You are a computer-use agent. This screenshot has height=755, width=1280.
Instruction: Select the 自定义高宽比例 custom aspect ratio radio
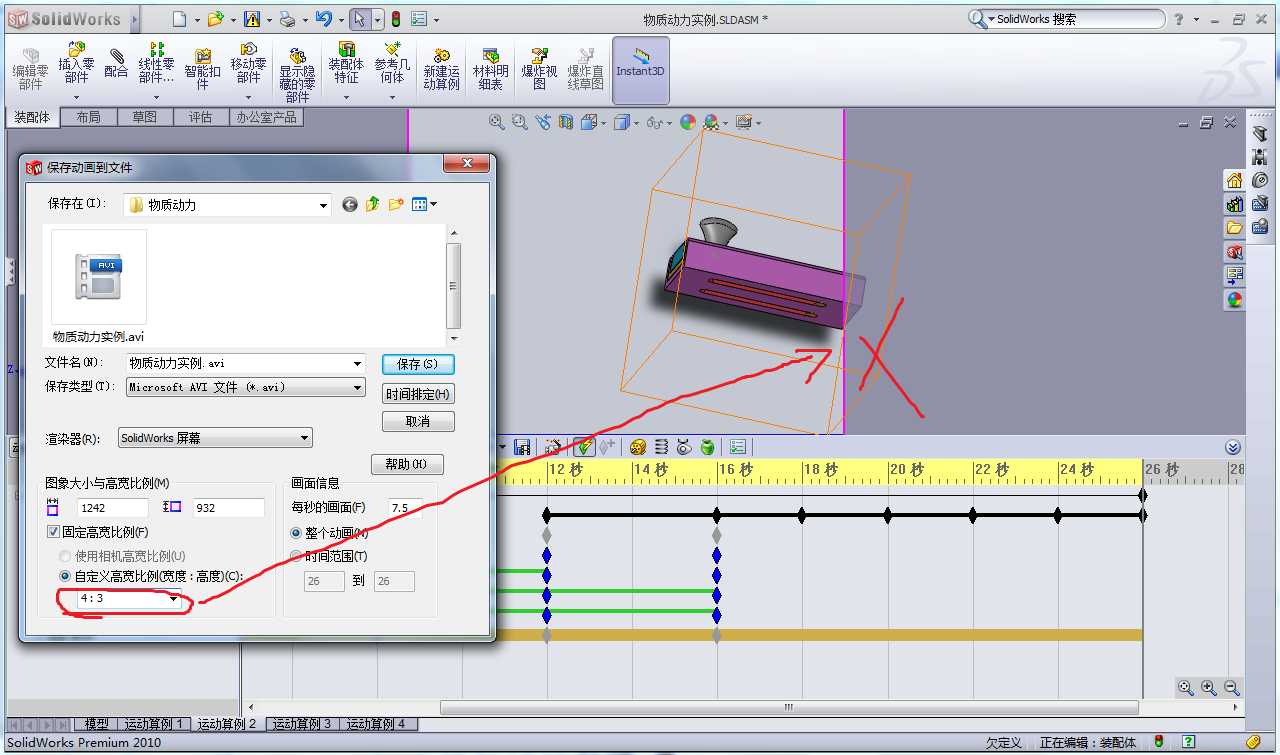click(65, 576)
